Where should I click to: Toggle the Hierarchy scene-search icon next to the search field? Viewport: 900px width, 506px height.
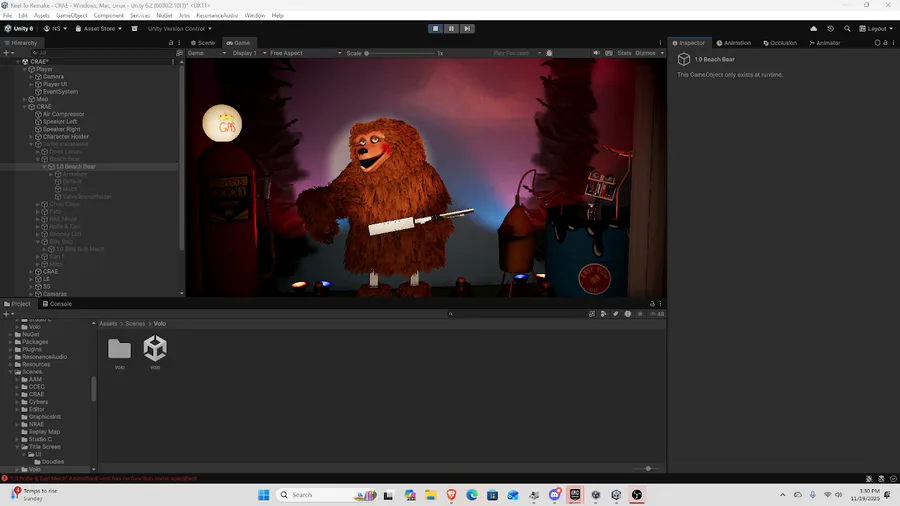pyautogui.click(x=179, y=53)
